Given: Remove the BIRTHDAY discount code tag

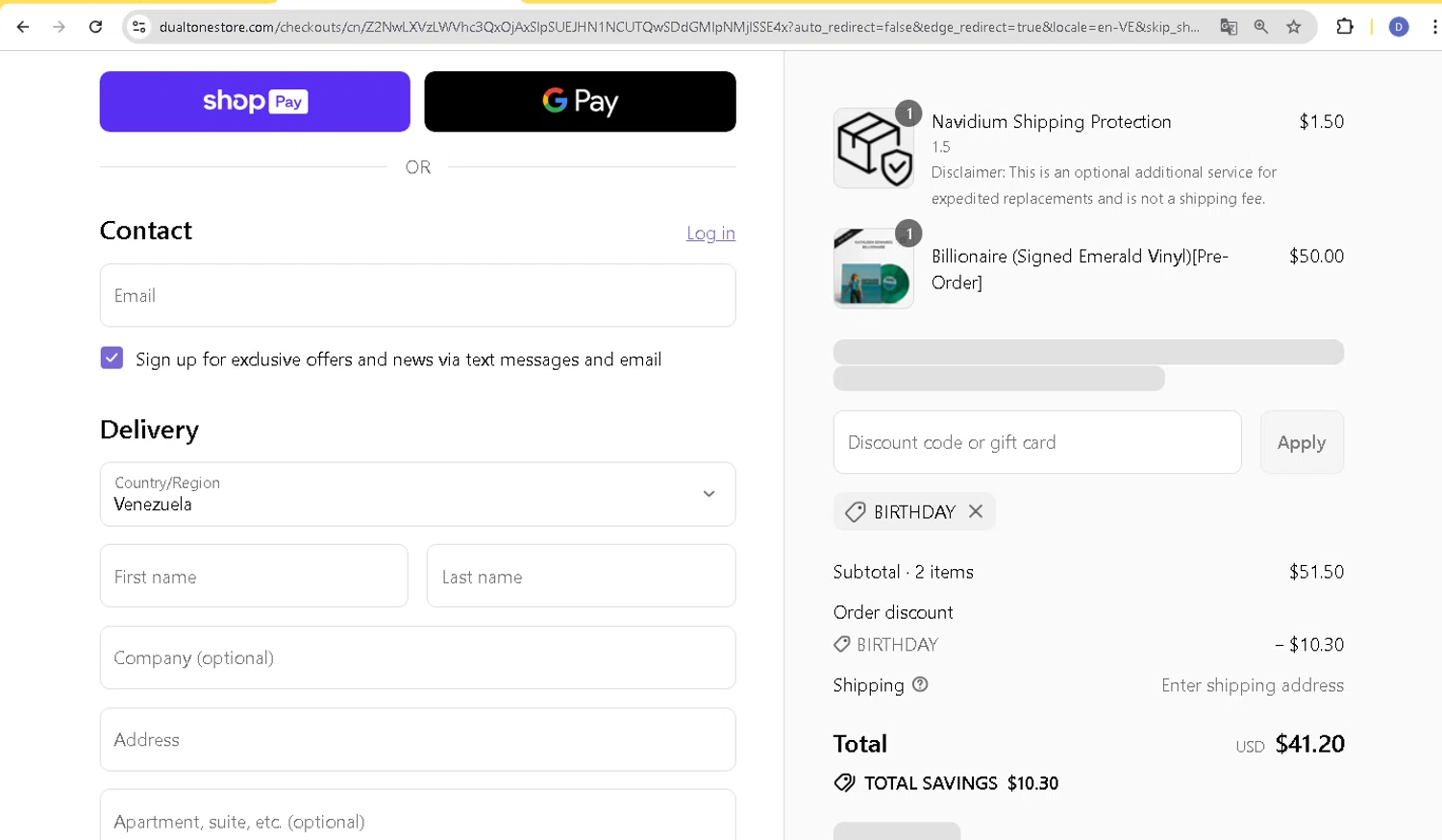Looking at the screenshot, I should [x=976, y=511].
